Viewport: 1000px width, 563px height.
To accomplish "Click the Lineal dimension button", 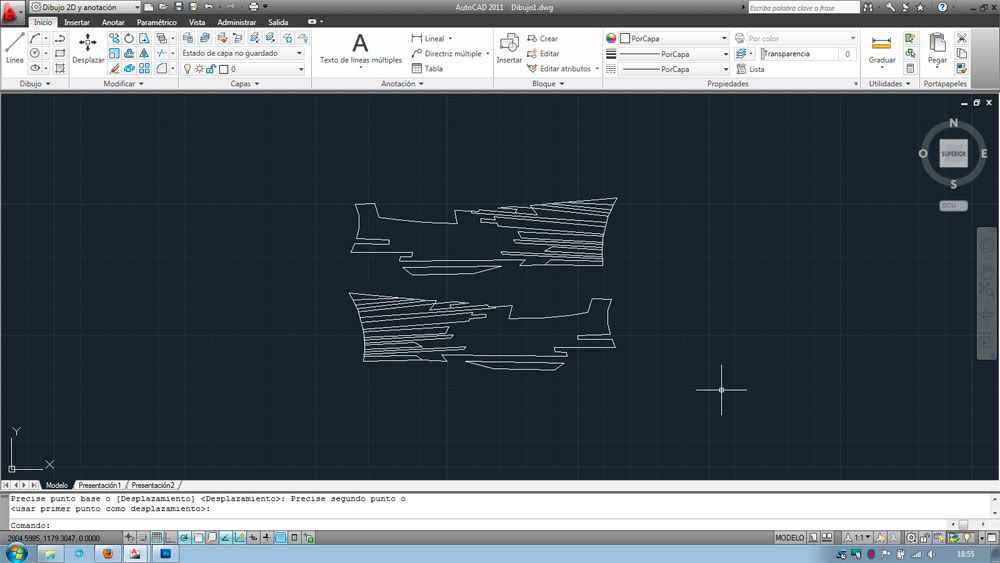I will (x=431, y=38).
